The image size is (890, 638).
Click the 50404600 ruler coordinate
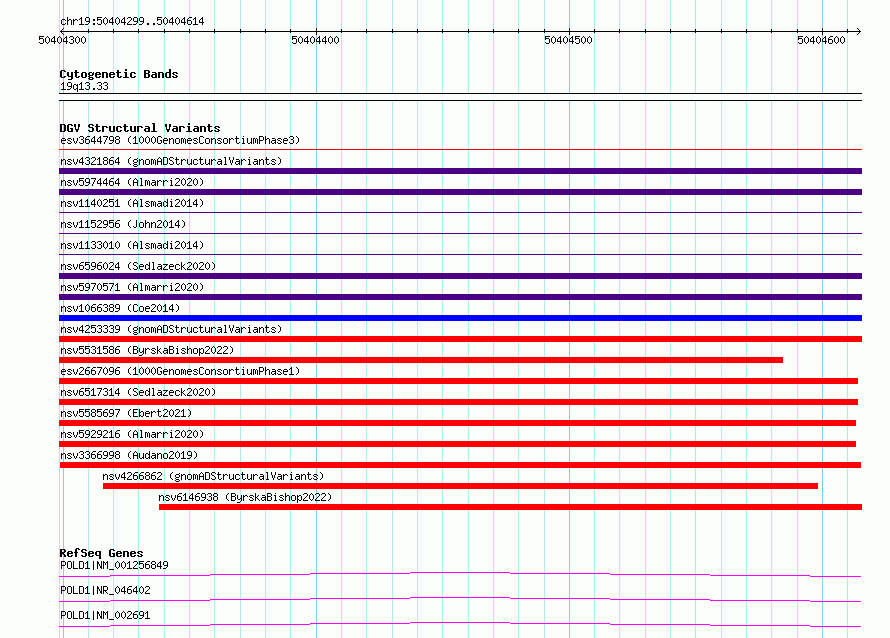point(821,40)
